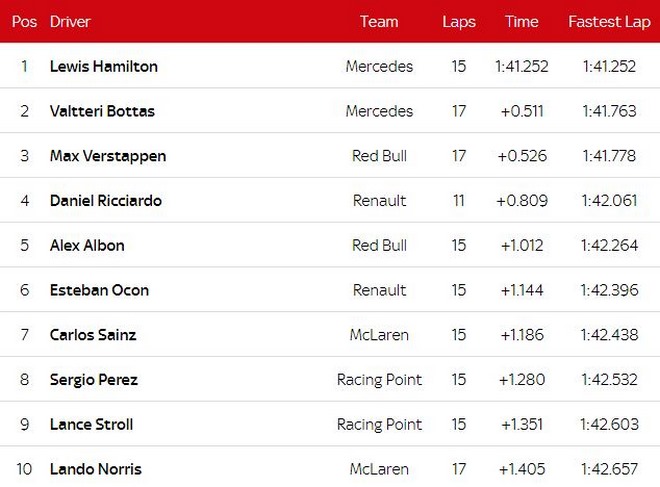Click on Daniel Ricciardo

[106, 200]
